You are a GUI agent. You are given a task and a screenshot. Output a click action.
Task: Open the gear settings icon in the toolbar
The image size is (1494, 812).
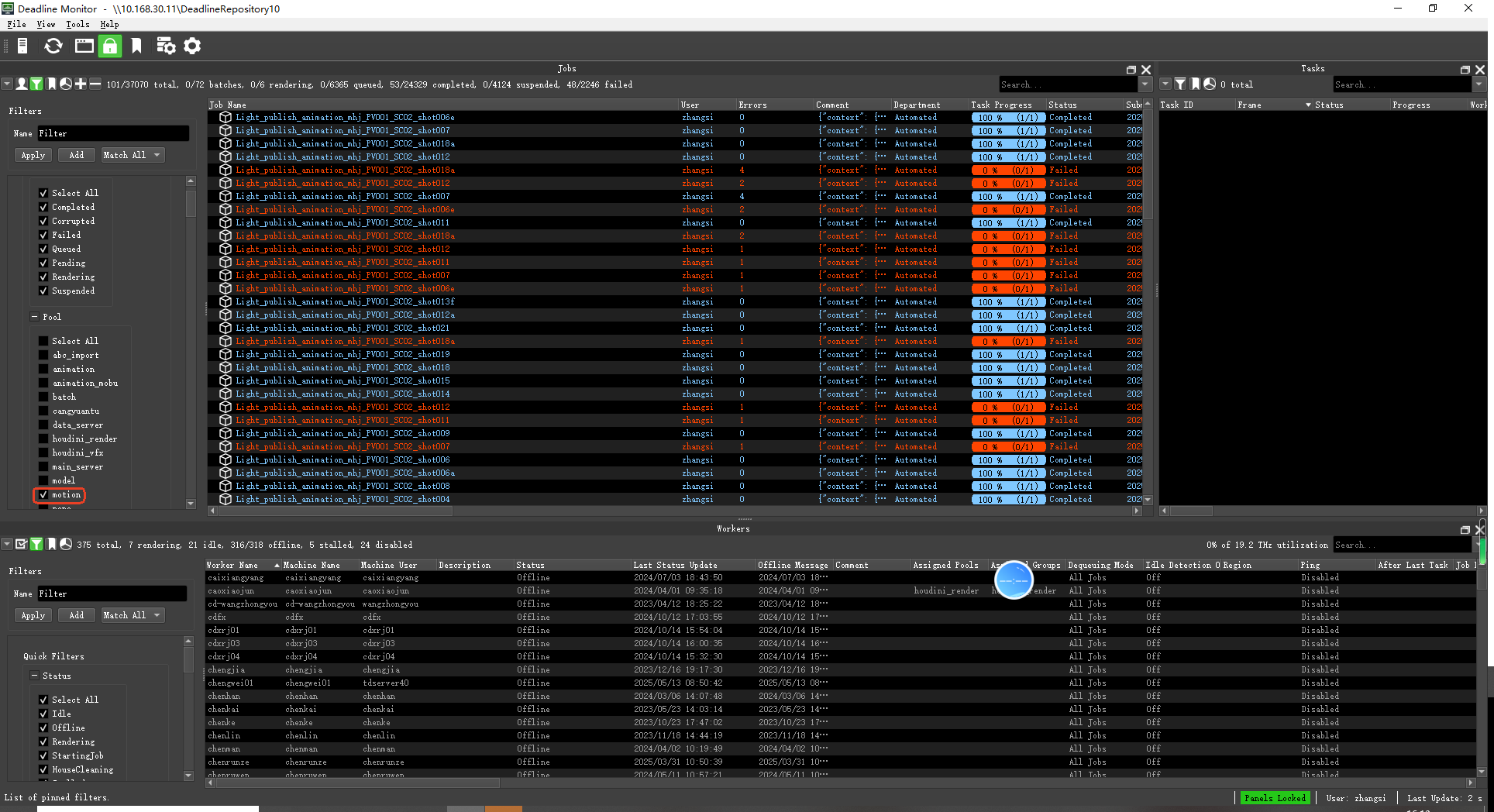[192, 46]
